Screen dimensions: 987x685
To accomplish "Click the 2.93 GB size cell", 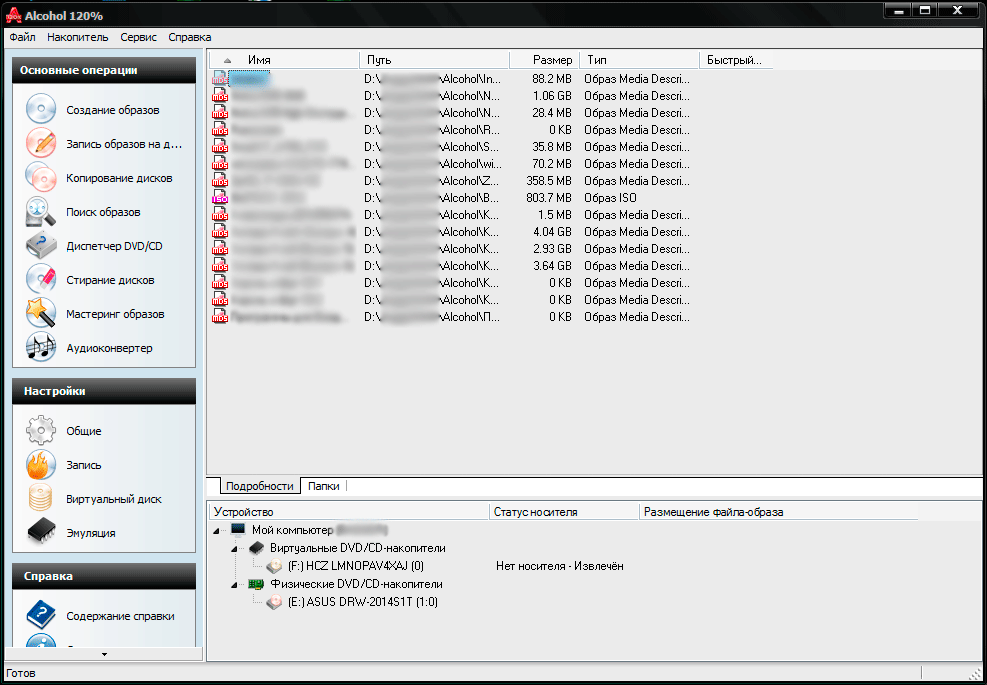I will click(x=552, y=249).
